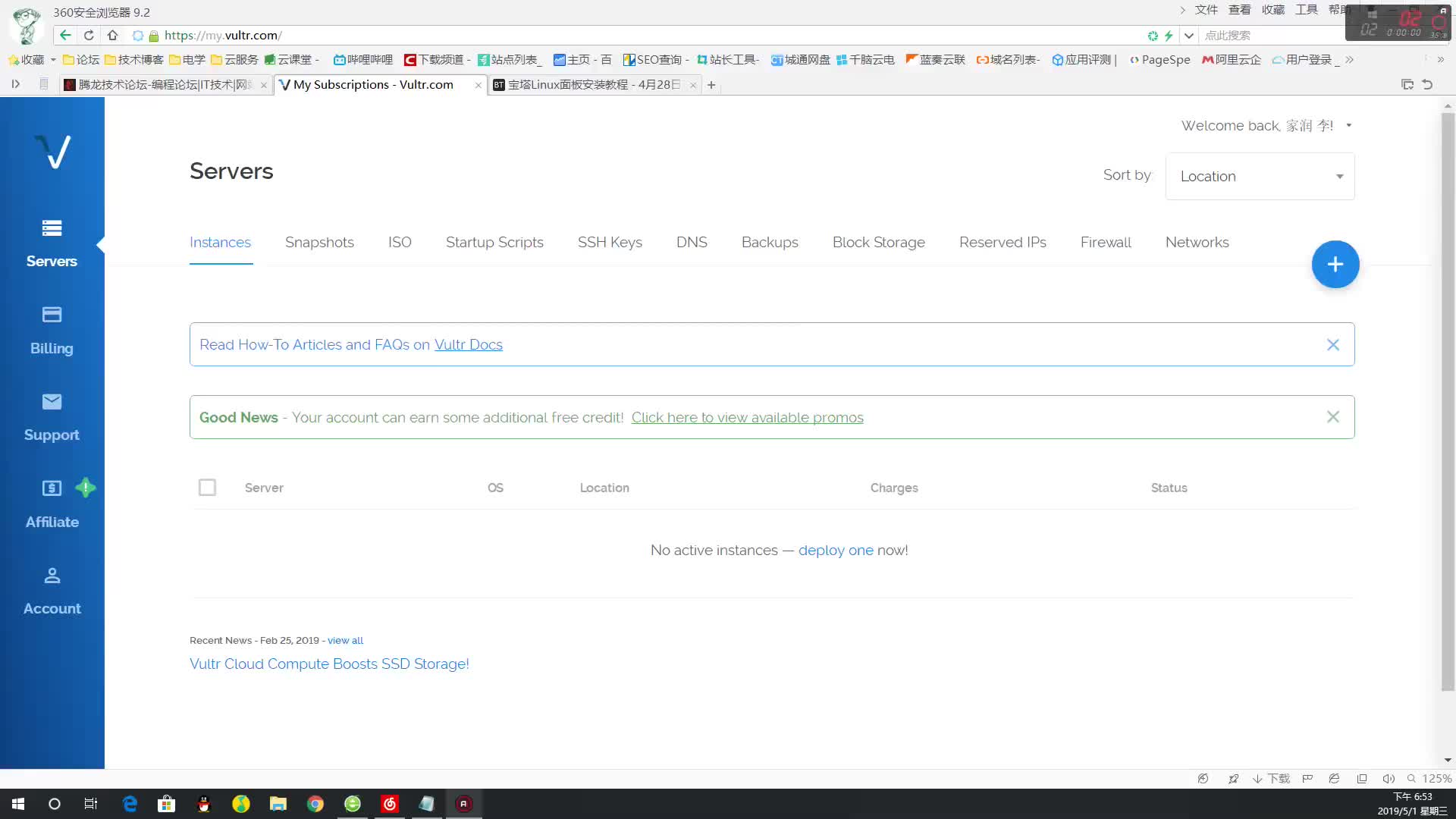Open the Vultr Docs link
1456x819 pixels.
(x=468, y=345)
